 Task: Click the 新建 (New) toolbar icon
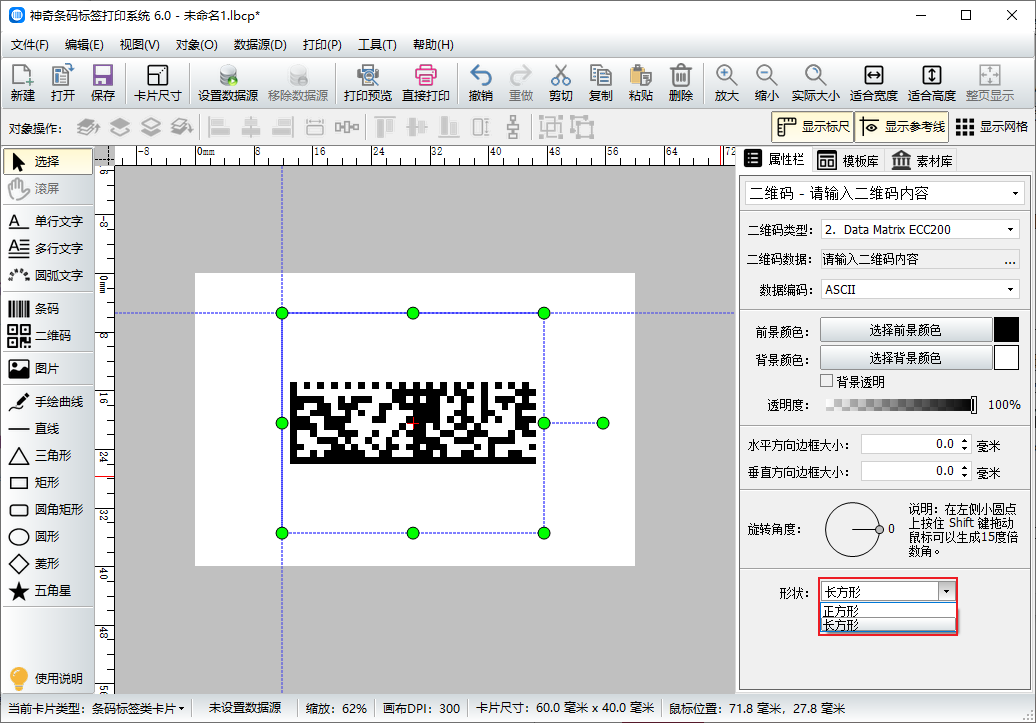point(22,83)
